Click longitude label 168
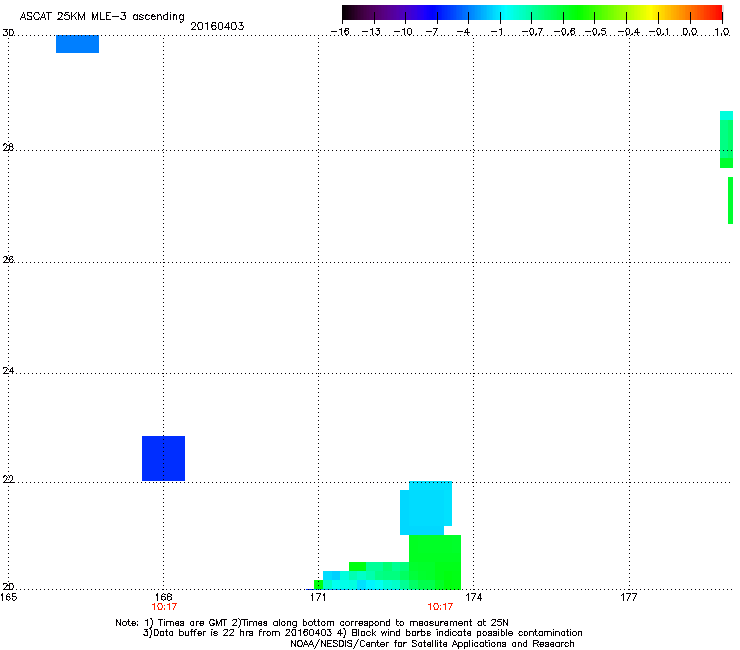 164,597
